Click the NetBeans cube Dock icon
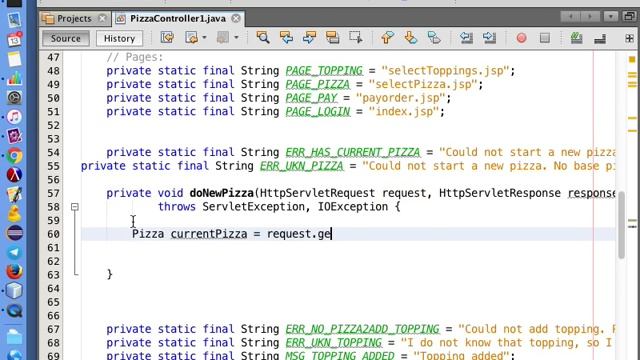640x360 pixels. [14, 291]
